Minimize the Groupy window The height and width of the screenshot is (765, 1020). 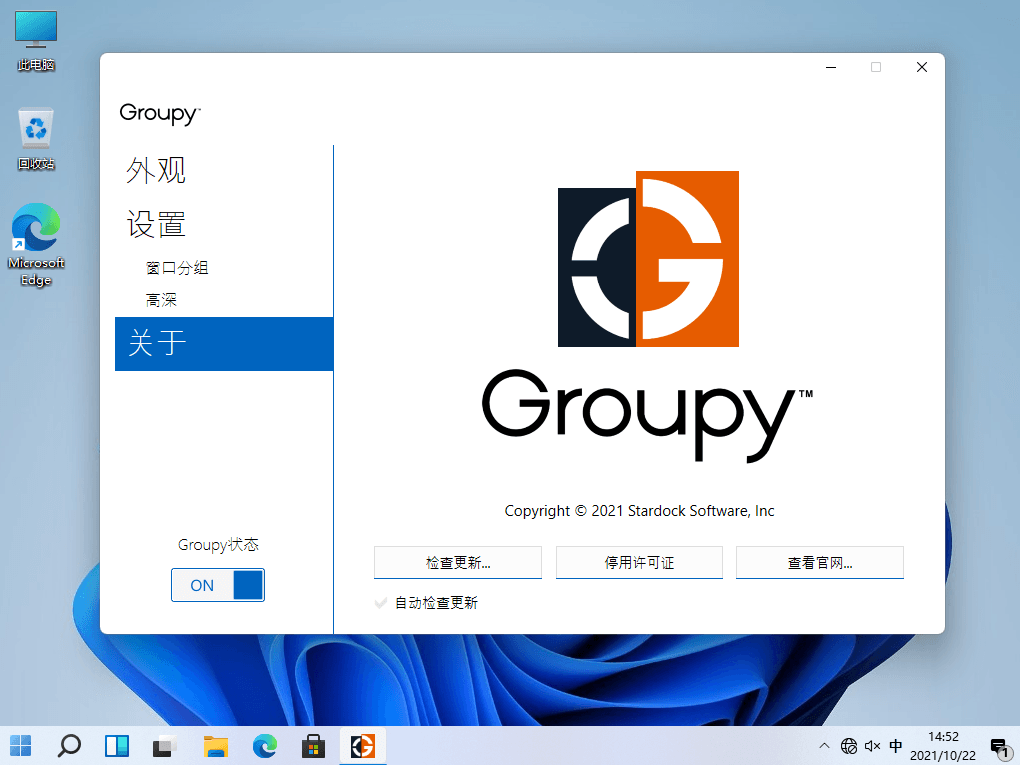click(x=831, y=67)
